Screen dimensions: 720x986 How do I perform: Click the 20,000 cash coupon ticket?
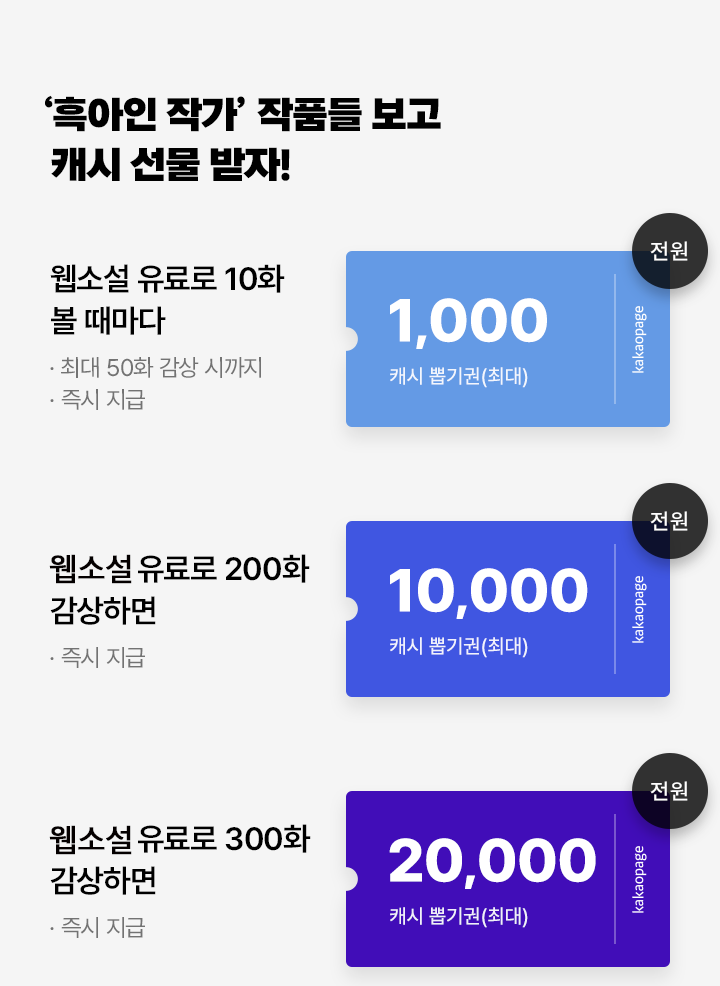508,878
